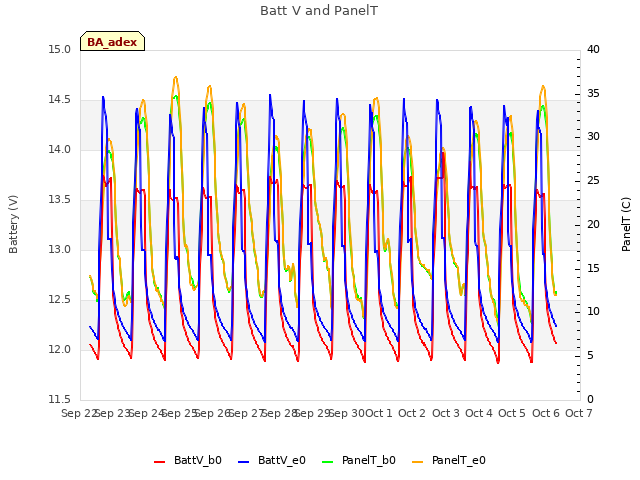Click the Oct 1 date label

pyautogui.click(x=378, y=413)
